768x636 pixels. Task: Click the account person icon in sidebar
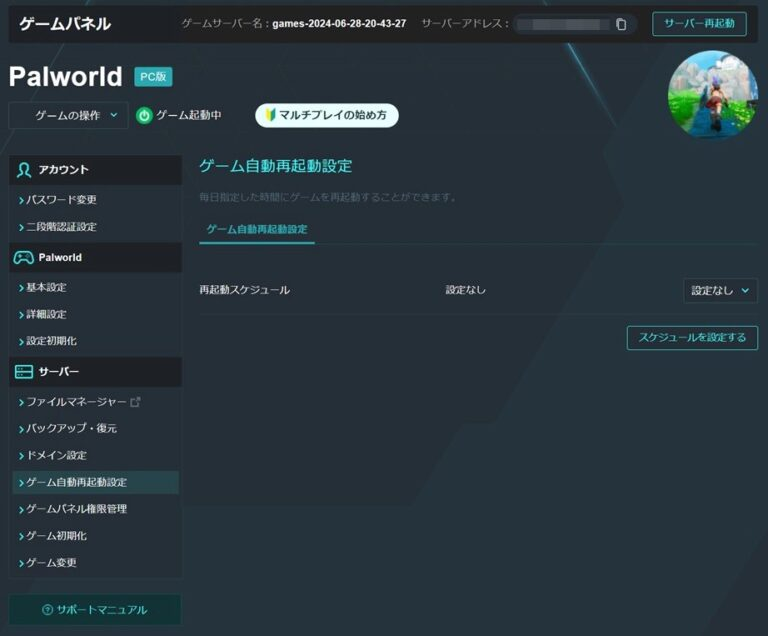[x=24, y=170]
